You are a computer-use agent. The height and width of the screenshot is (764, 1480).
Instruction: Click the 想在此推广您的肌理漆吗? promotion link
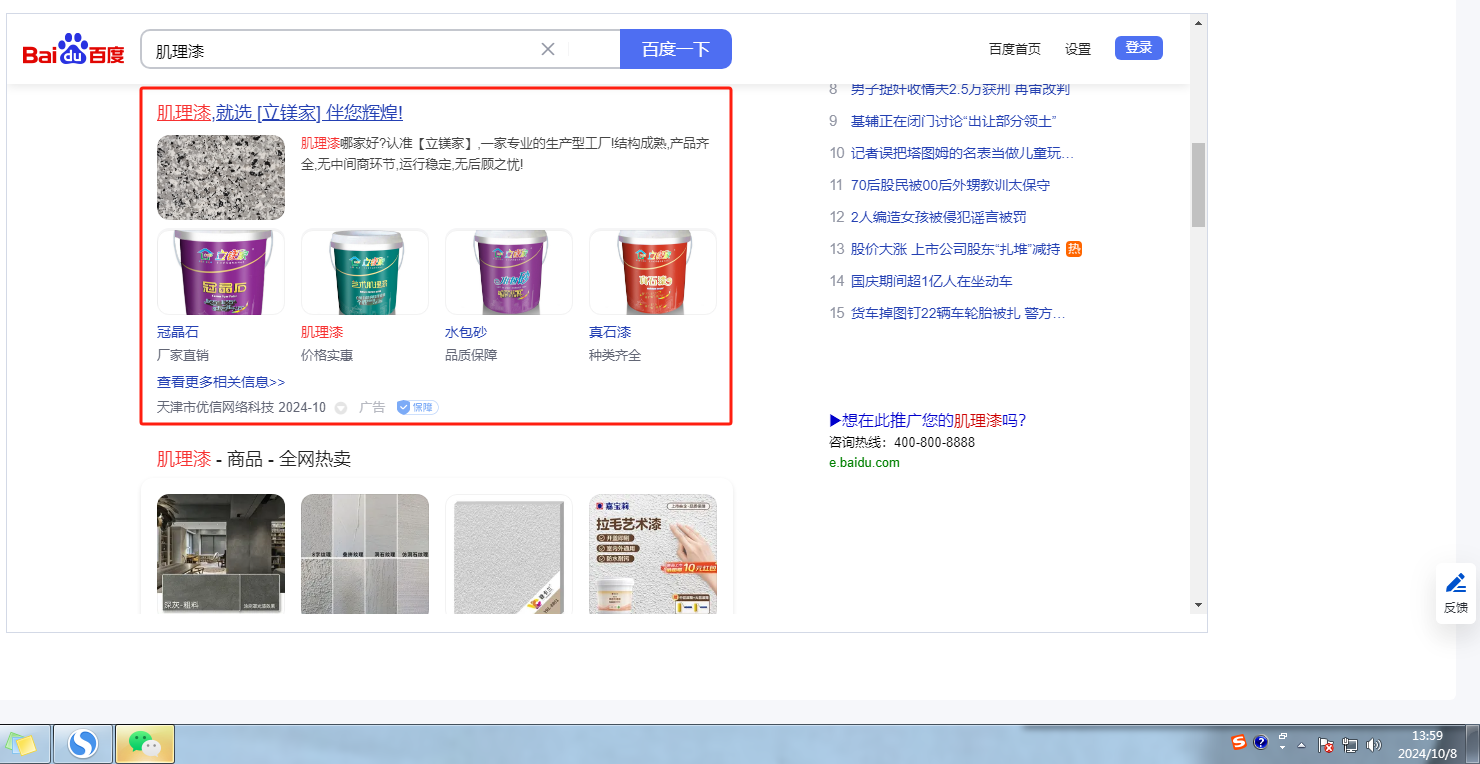coord(928,420)
